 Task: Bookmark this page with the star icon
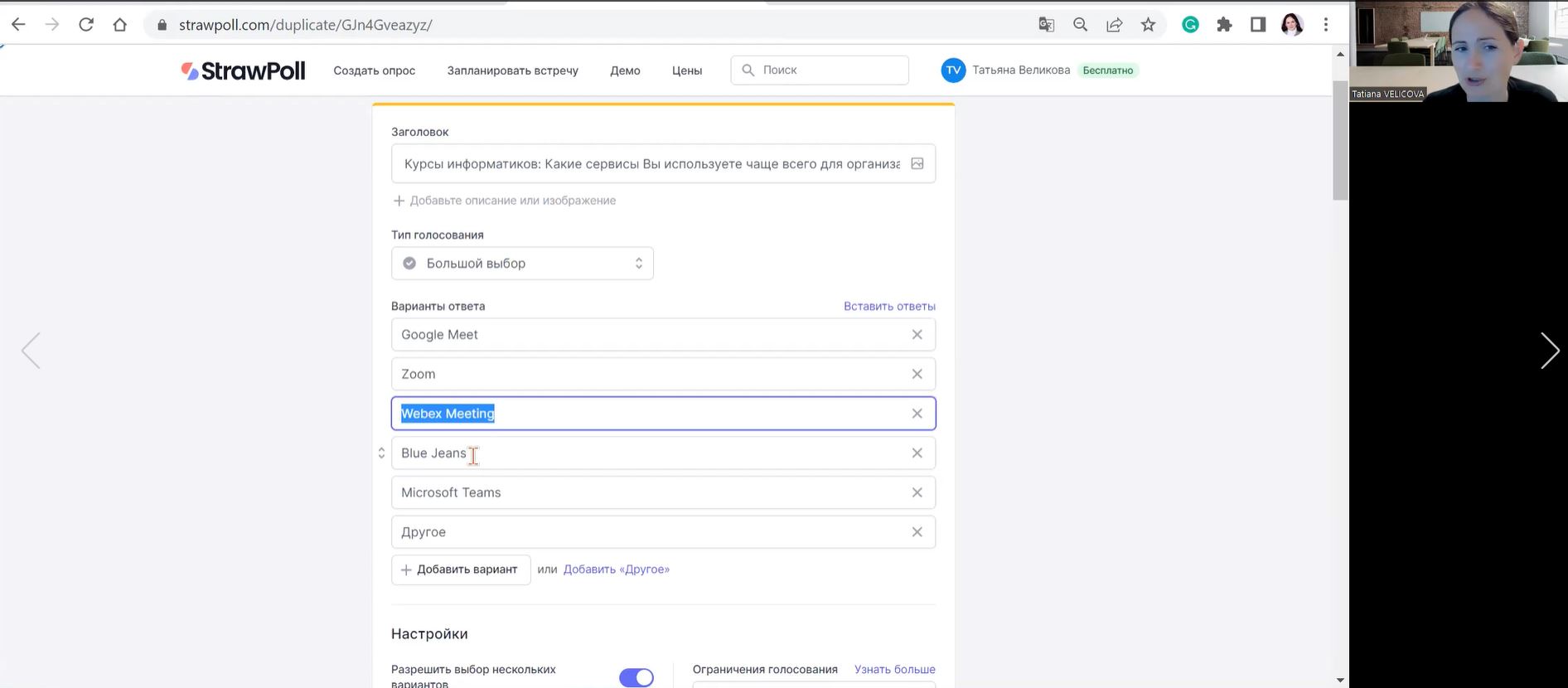(x=1148, y=25)
